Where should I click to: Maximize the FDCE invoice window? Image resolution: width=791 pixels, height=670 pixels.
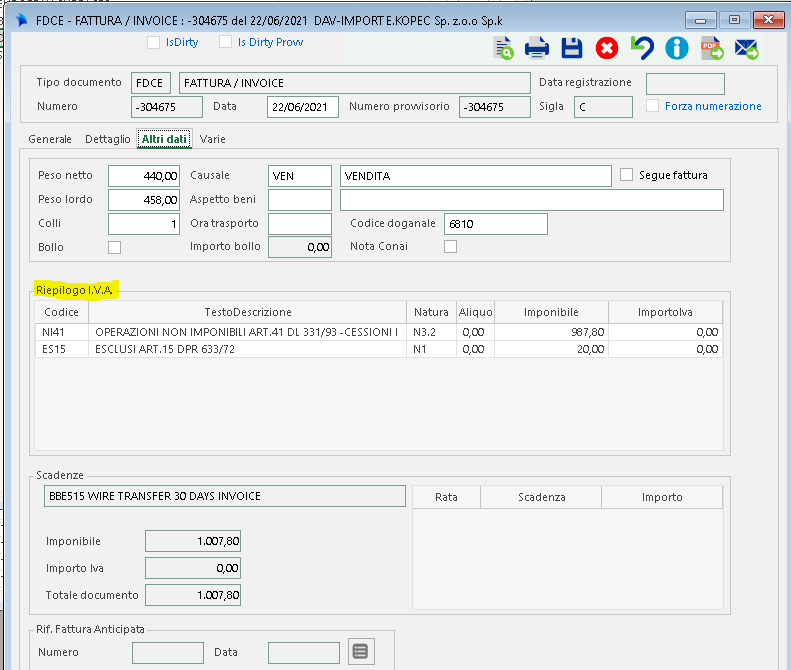tap(734, 20)
